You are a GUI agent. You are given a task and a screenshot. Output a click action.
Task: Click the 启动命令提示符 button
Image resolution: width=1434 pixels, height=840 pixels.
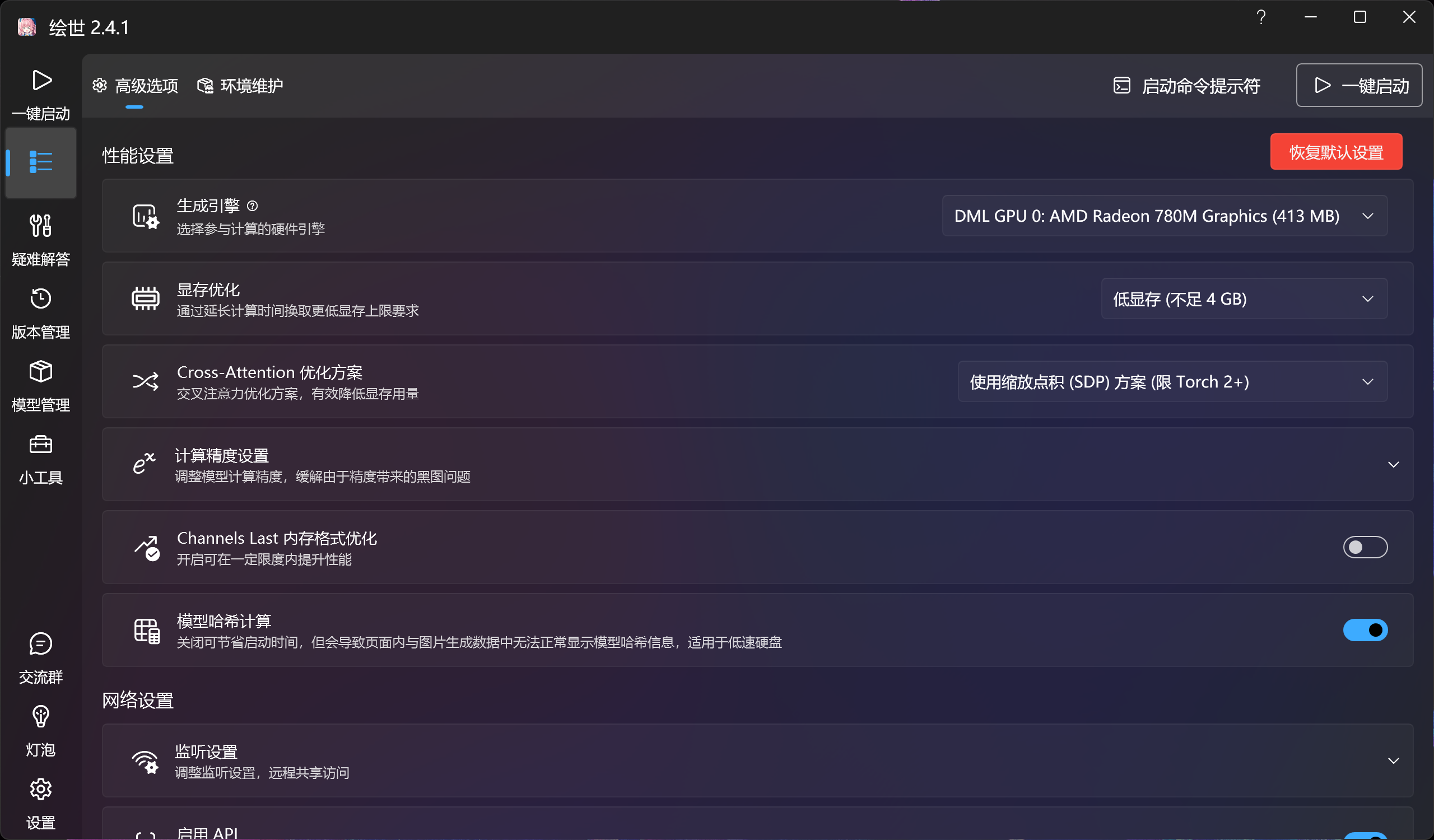pyautogui.click(x=1186, y=86)
